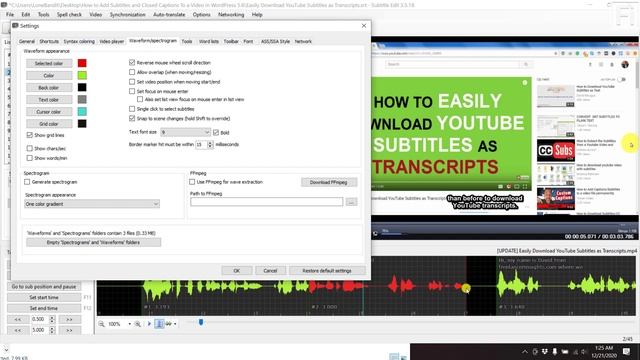
Task: Click the YouTube search magnifier icon in video
Action: pyautogui.click(x=526, y=64)
